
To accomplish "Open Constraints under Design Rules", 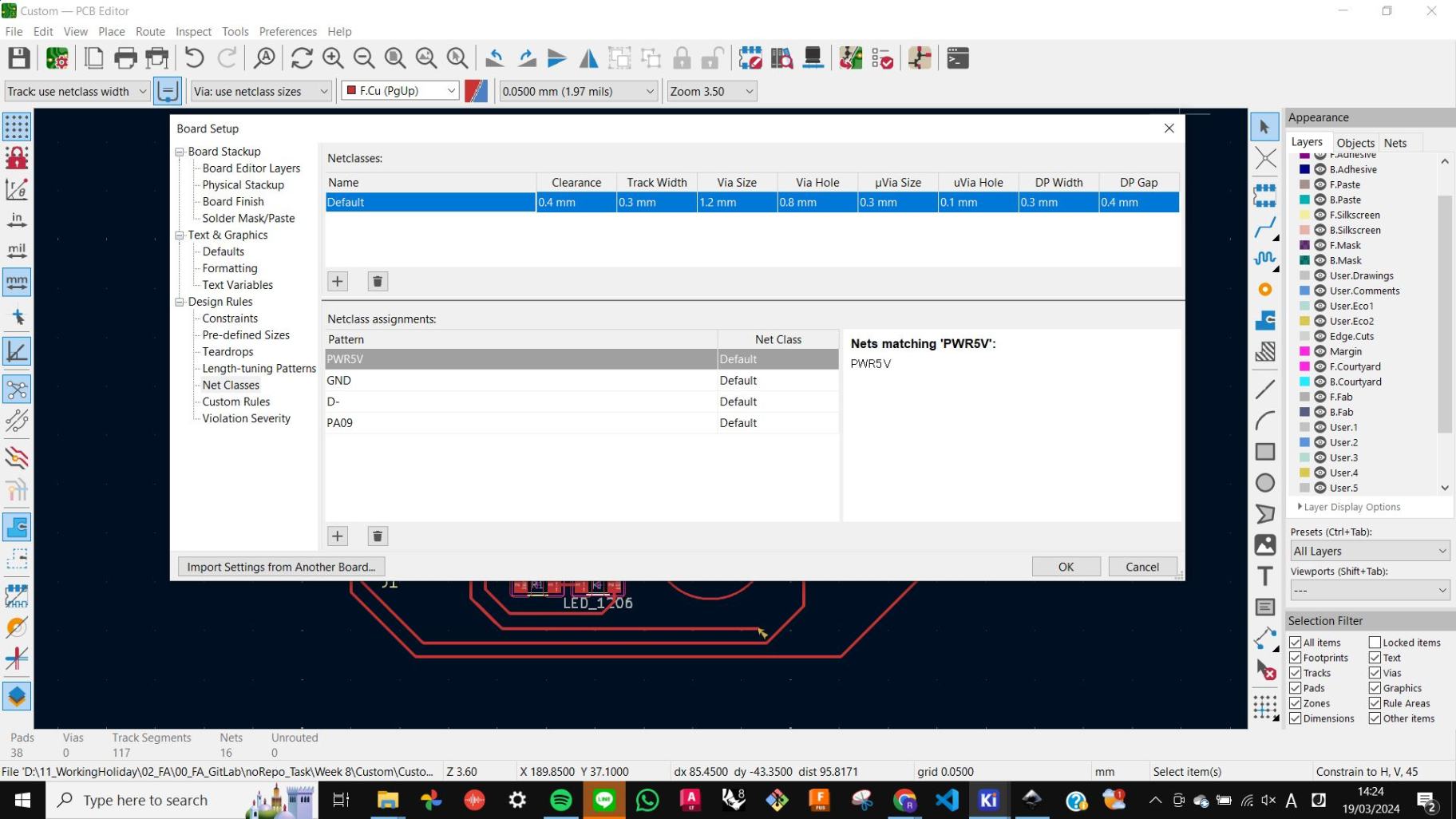I will pyautogui.click(x=230, y=318).
